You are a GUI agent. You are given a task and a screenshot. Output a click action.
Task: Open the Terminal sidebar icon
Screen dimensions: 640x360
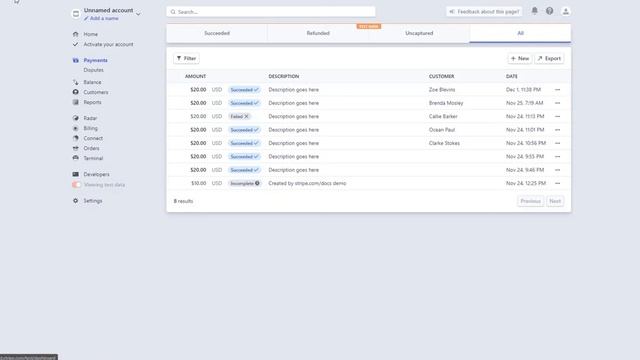click(76, 158)
